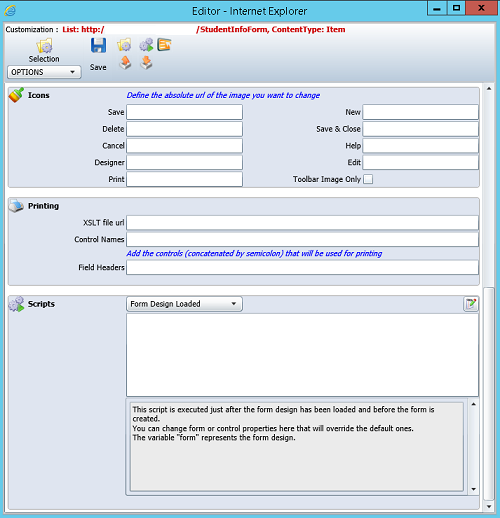The width and height of the screenshot is (500, 518).
Task: Click the Internet Explorer logo in the title bar
Action: point(10,11)
